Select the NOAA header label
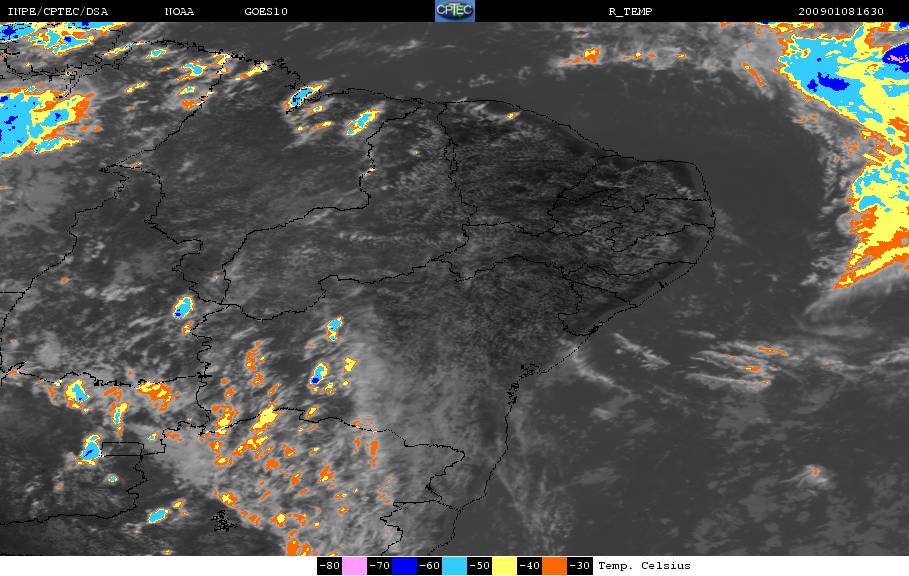Screen dimensions: 909x576 coord(179,12)
